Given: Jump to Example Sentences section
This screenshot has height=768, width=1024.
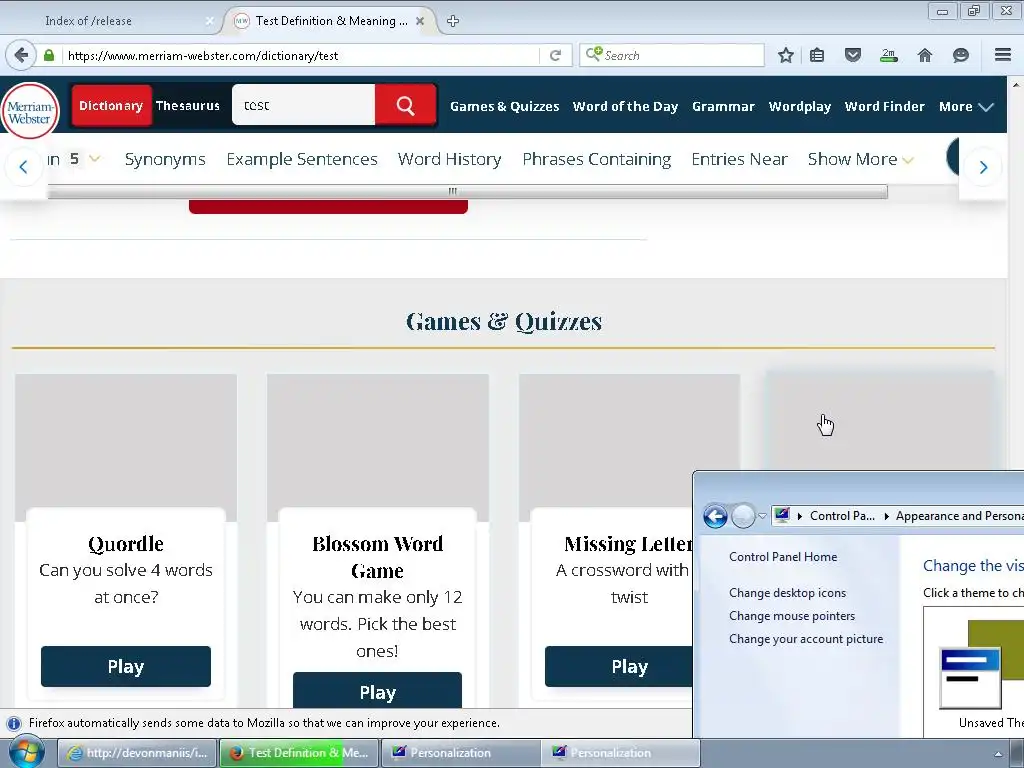Looking at the screenshot, I should pos(302,159).
